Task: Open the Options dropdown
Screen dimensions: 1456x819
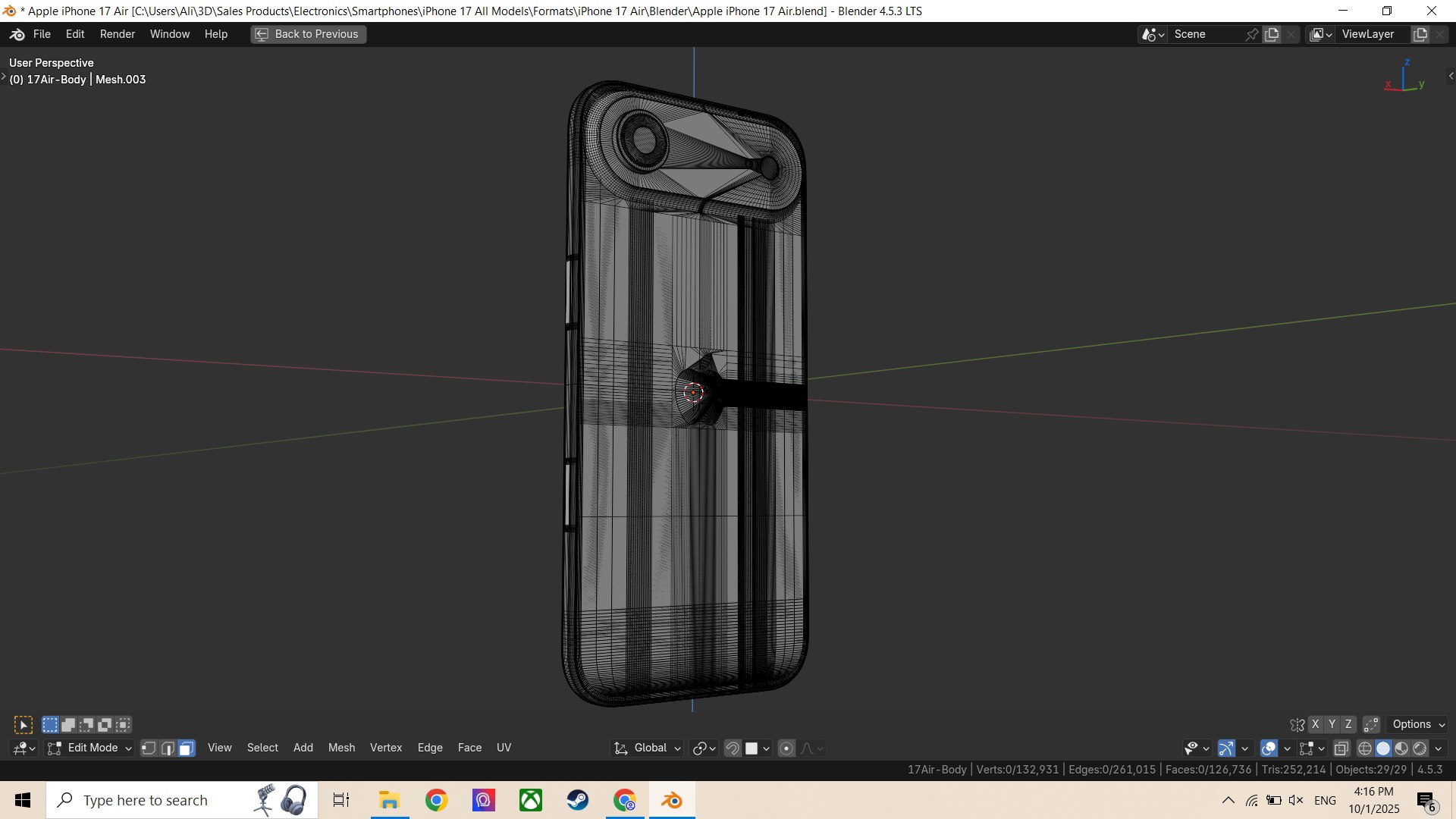Action: tap(1417, 725)
